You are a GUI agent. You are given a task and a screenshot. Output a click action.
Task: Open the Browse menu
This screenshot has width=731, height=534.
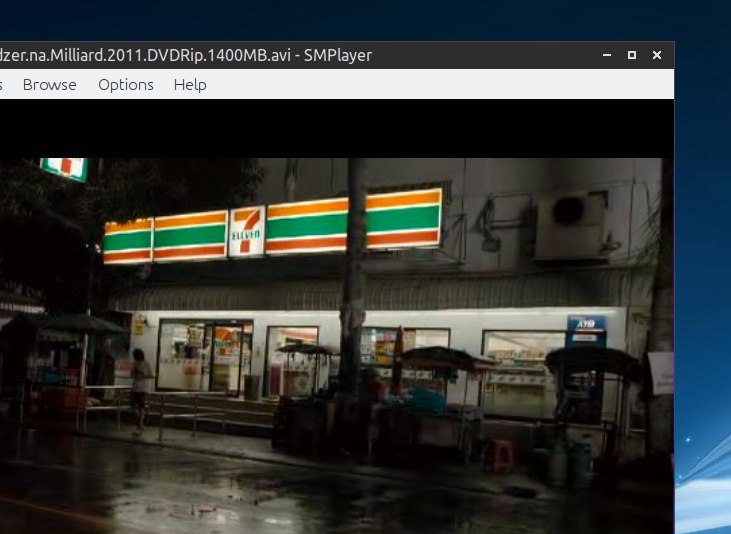[x=49, y=85]
